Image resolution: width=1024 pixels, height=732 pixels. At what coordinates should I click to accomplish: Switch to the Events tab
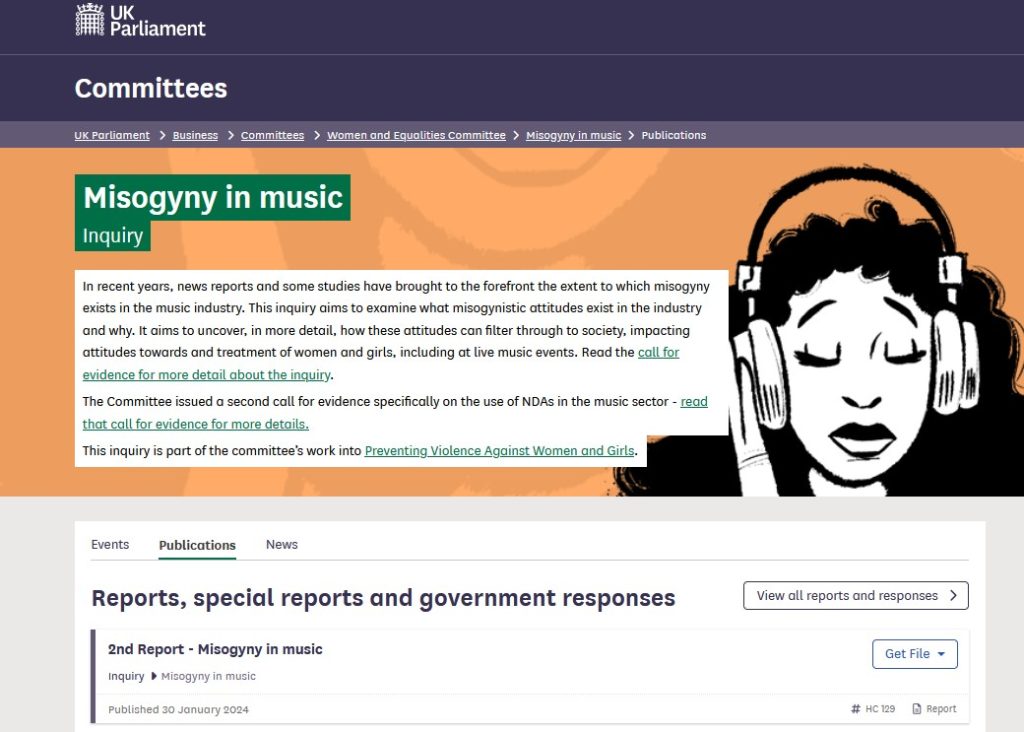click(110, 545)
